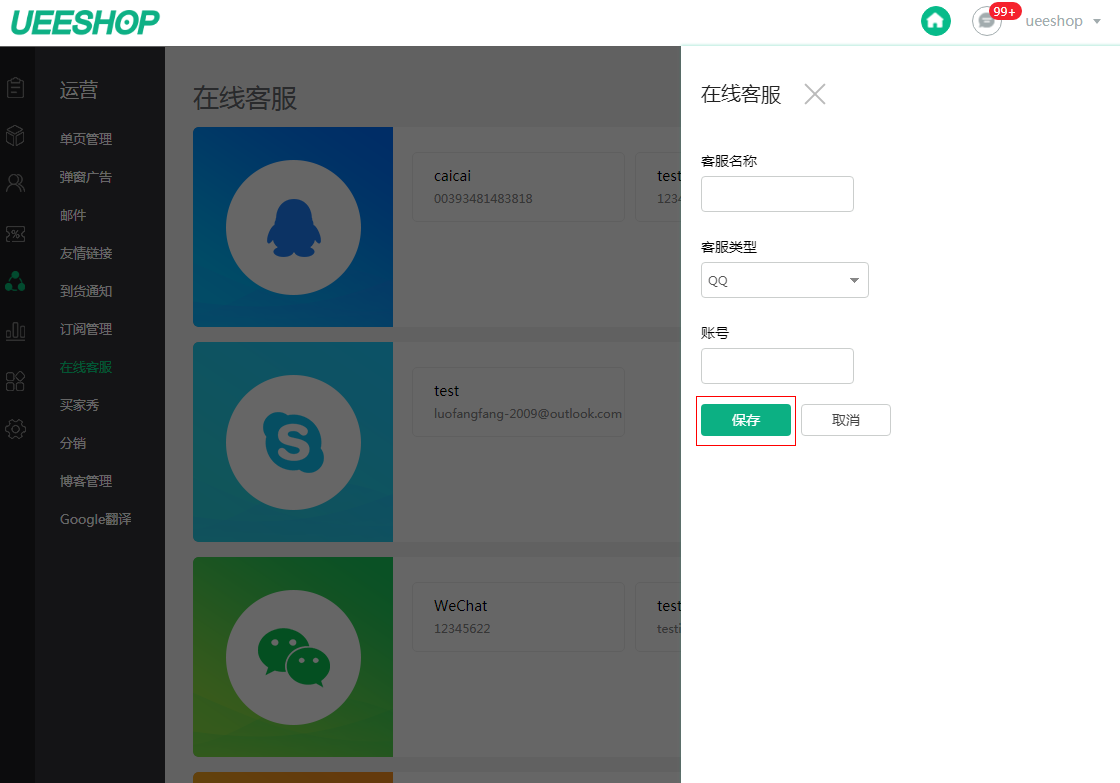Navigate to Google翻译
This screenshot has height=783, width=1120.
point(96,519)
